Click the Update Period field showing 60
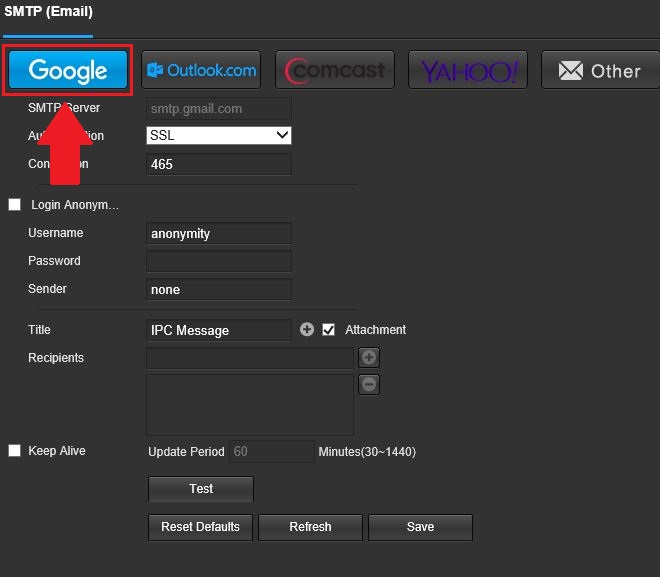Screen dimensions: 660x577 (271, 452)
